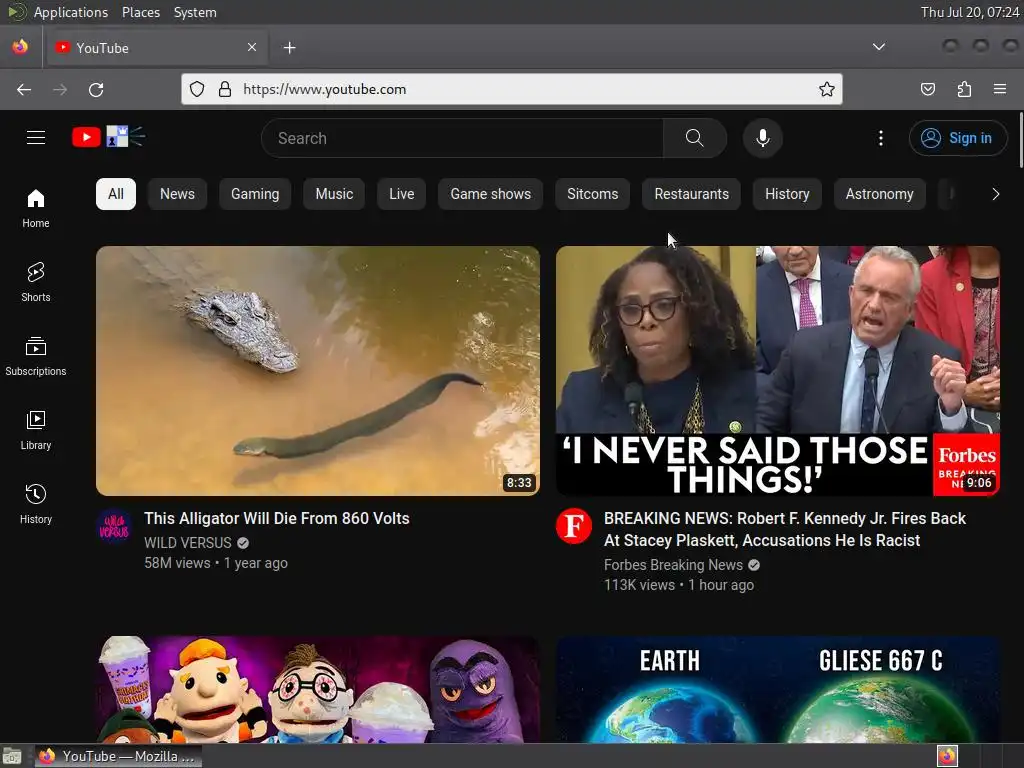This screenshot has width=1024, height=768.
Task: Select the Sitcoms filter chip
Action: pos(592,194)
